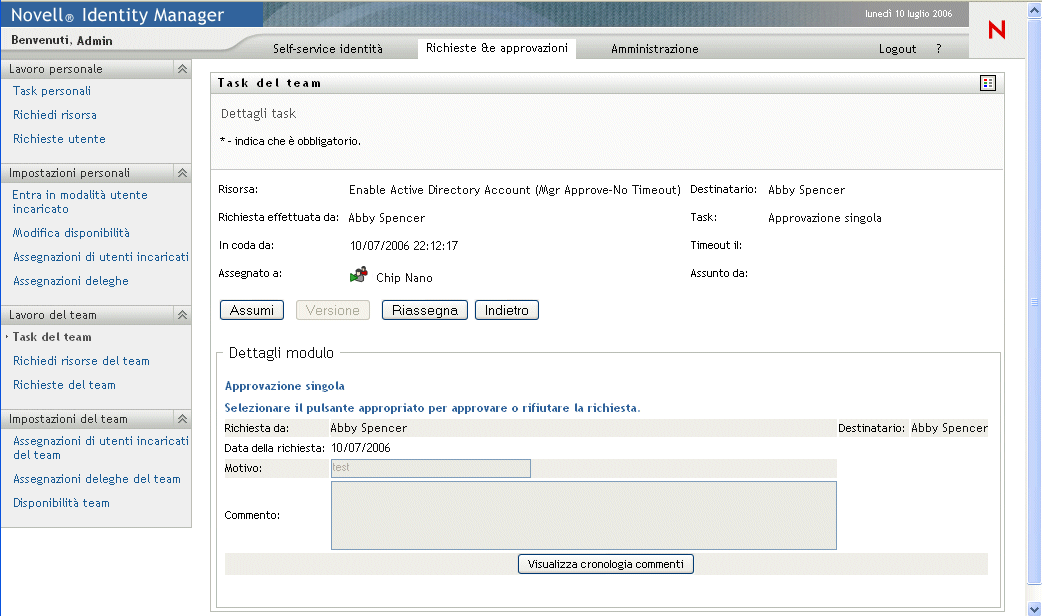This screenshot has width=1042, height=616.
Task: Collapse the Impostazioni personali section
Action: [182, 173]
